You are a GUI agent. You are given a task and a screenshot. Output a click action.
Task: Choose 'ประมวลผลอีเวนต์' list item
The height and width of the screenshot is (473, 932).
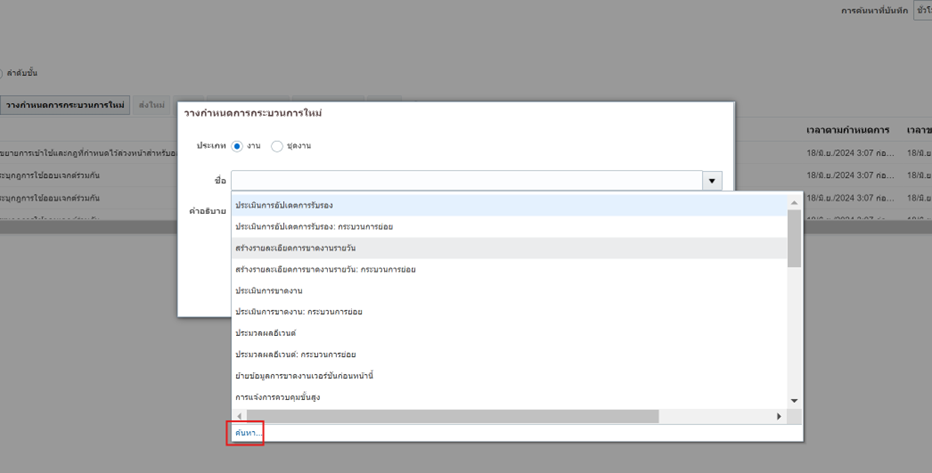click(265, 333)
